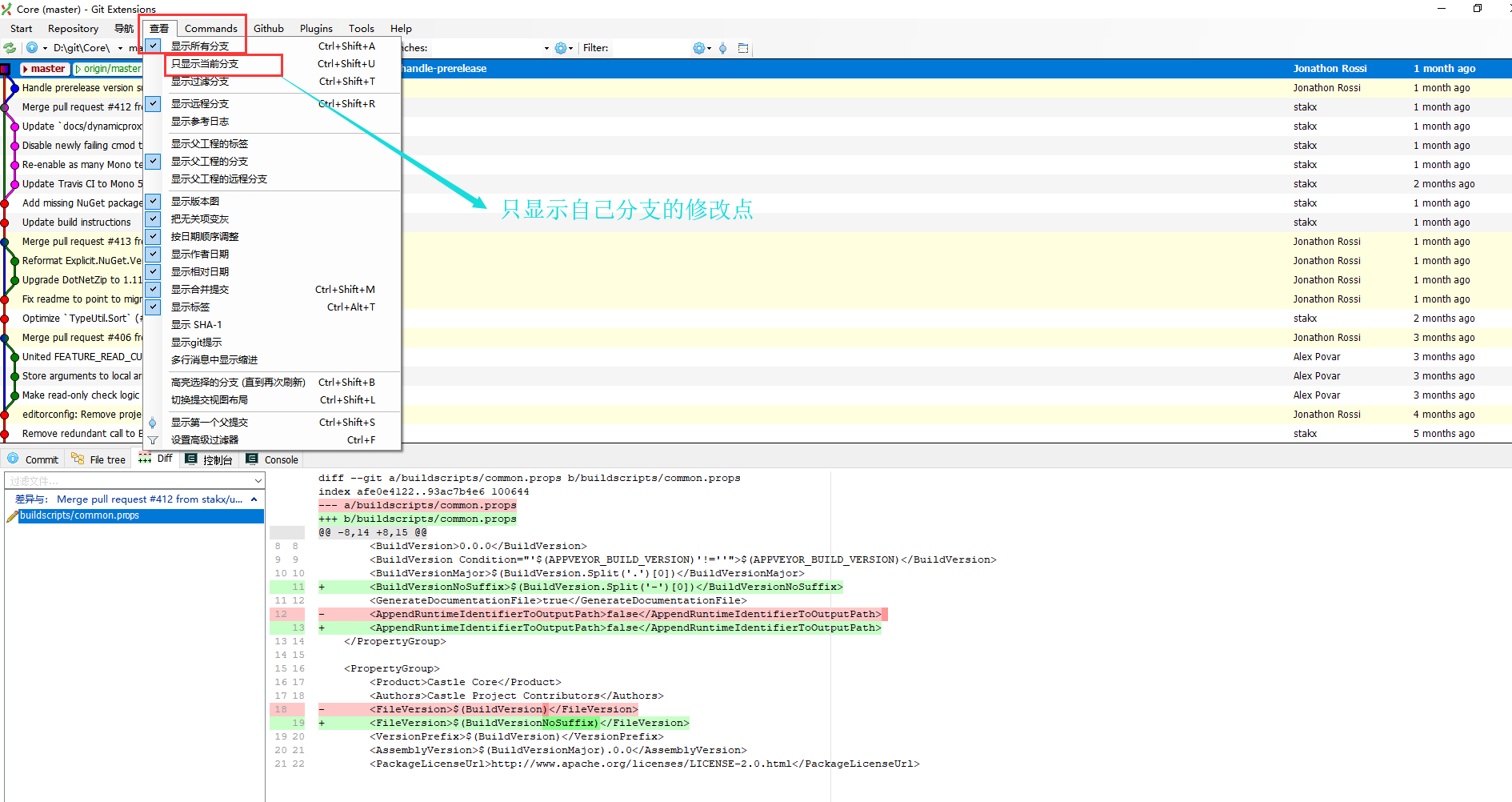The height and width of the screenshot is (802, 1512).
Task: Click the 控制台 tab's terminal icon
Action: click(x=191, y=459)
